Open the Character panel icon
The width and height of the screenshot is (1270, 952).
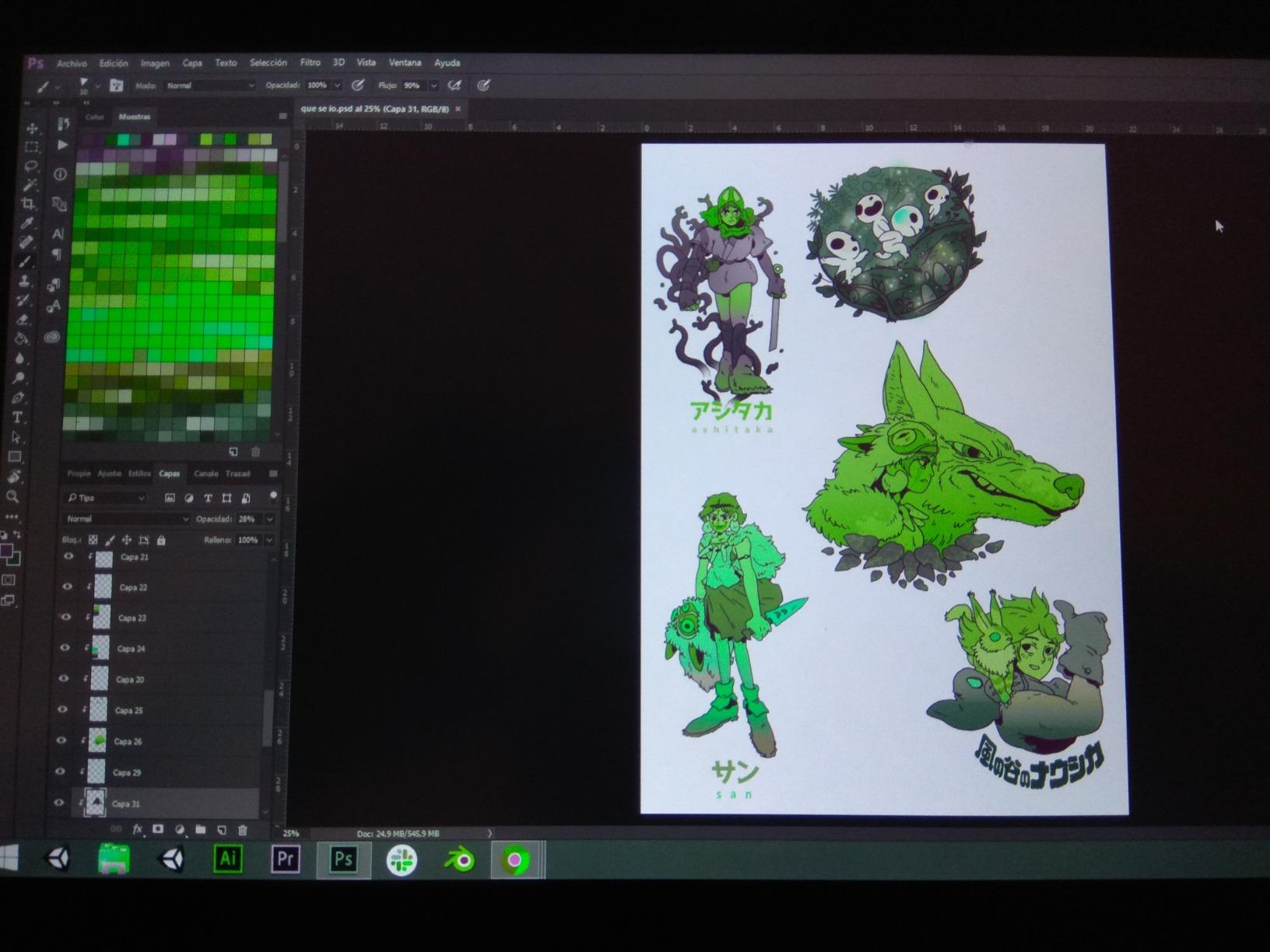[x=58, y=233]
